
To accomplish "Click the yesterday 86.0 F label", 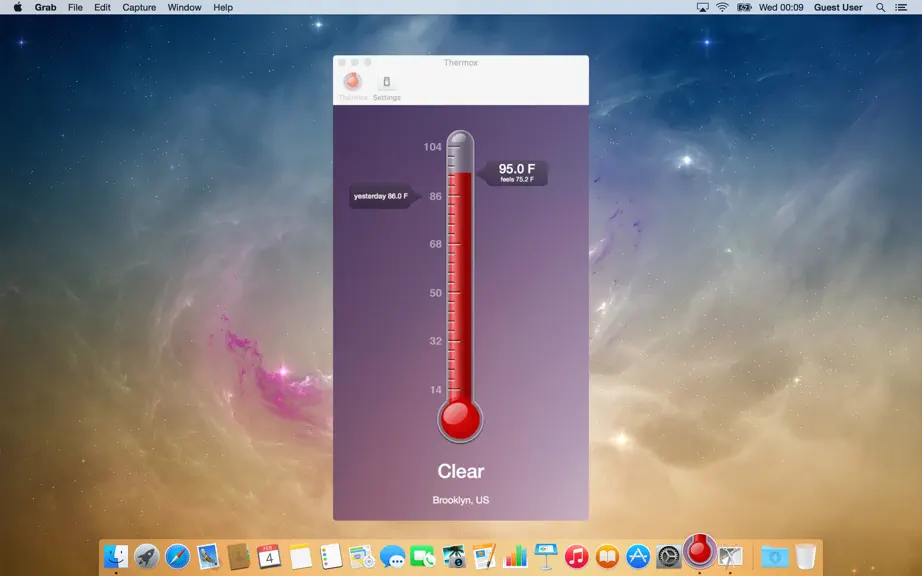I will 380,196.
